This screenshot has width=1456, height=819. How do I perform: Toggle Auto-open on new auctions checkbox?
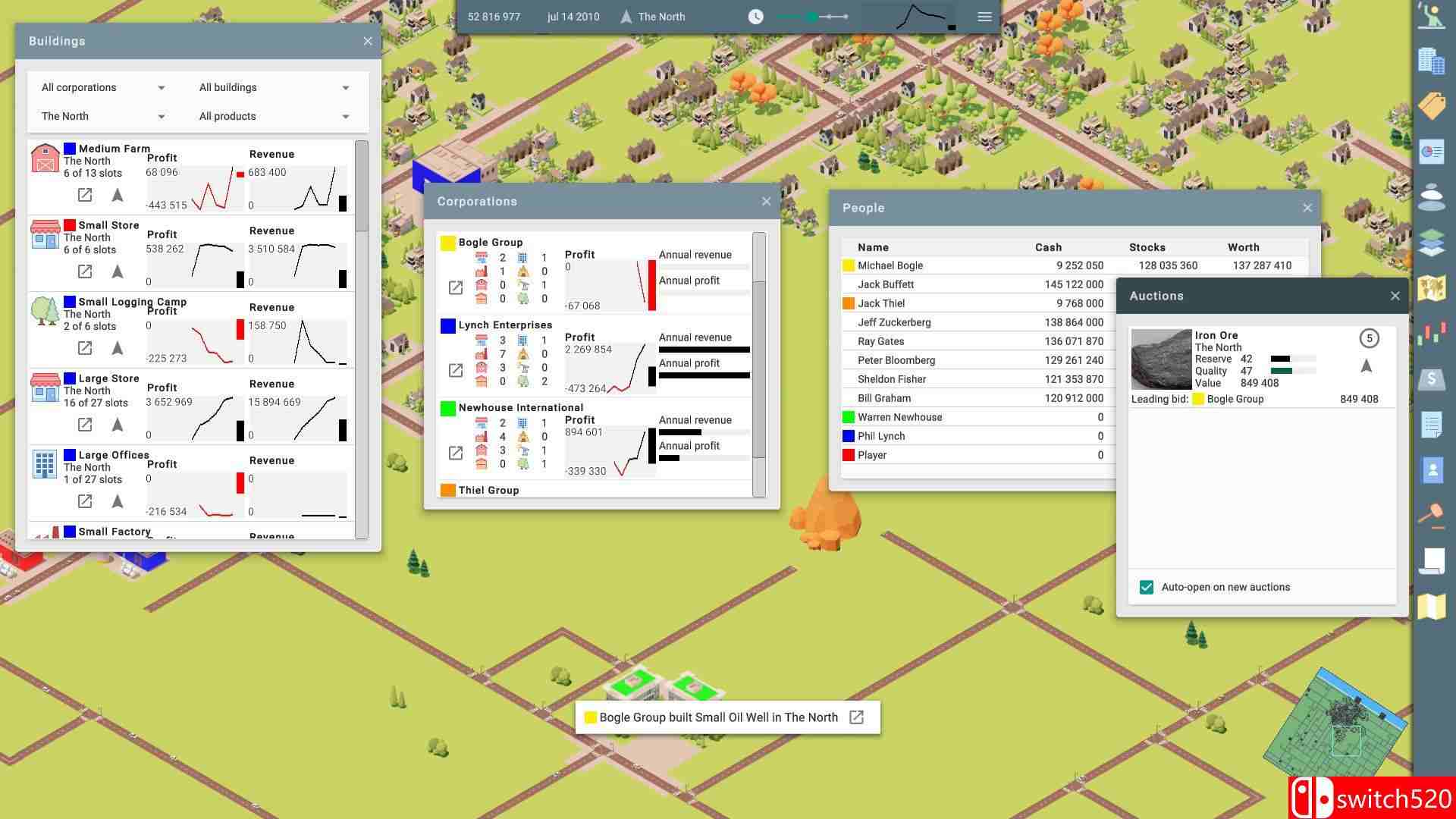pos(1147,587)
